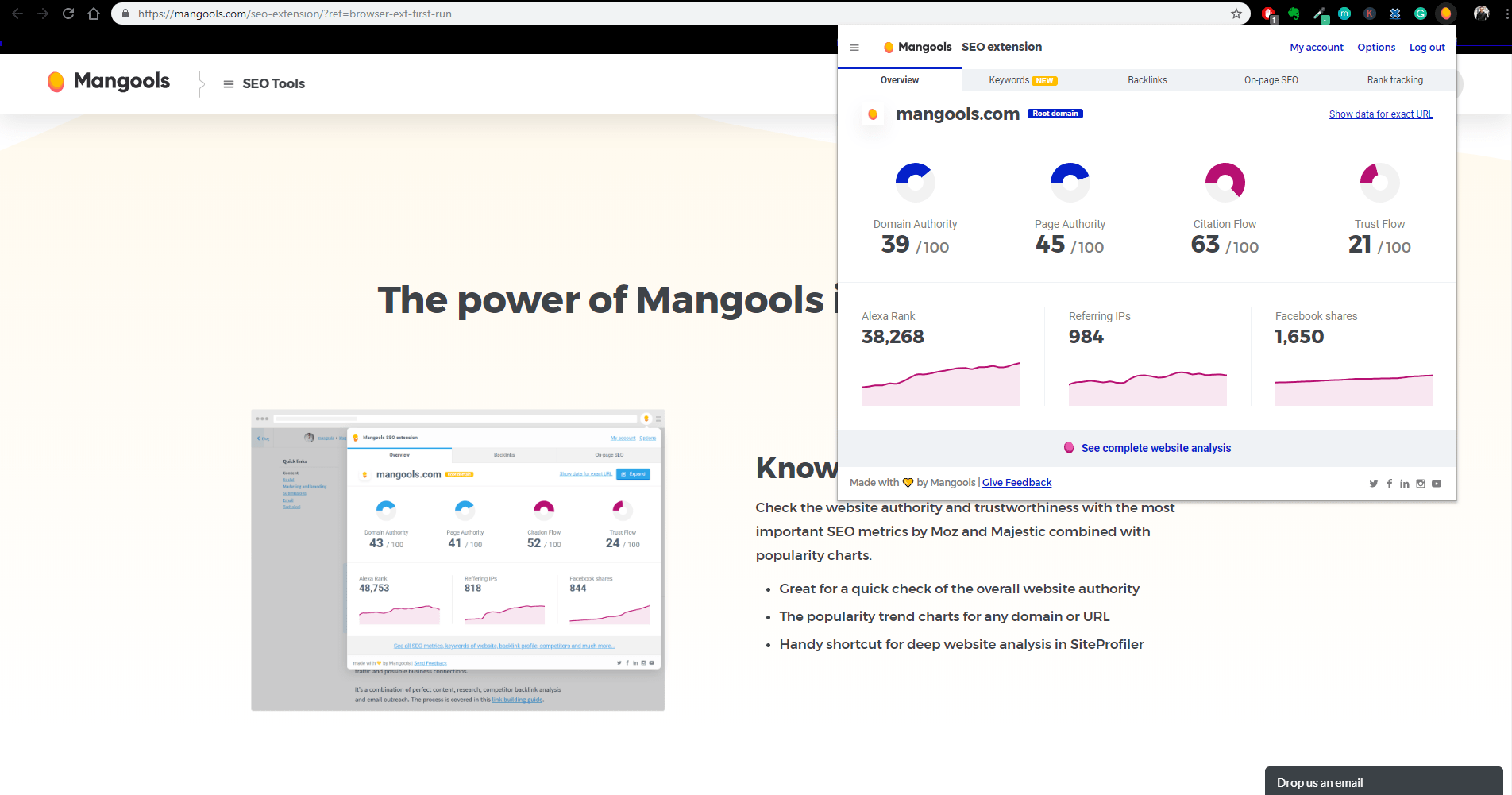The height and width of the screenshot is (795, 1512).
Task: Open the Facebook icon in popup footer
Action: (x=1390, y=484)
